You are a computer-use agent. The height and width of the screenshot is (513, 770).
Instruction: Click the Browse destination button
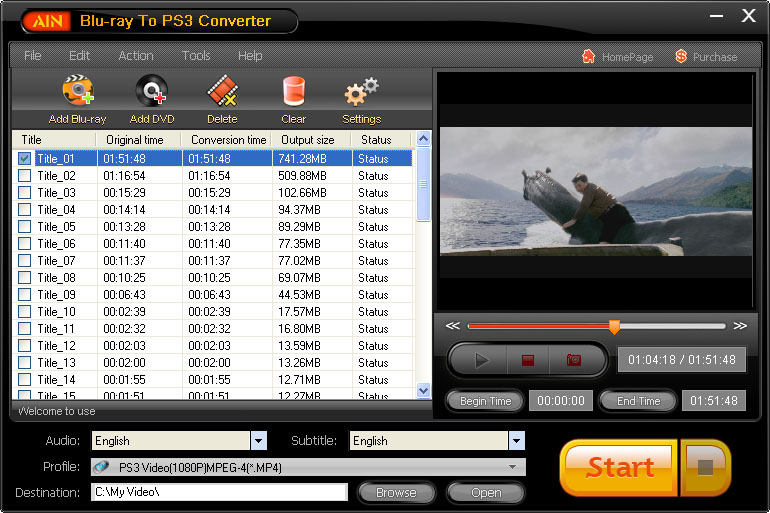[x=396, y=492]
